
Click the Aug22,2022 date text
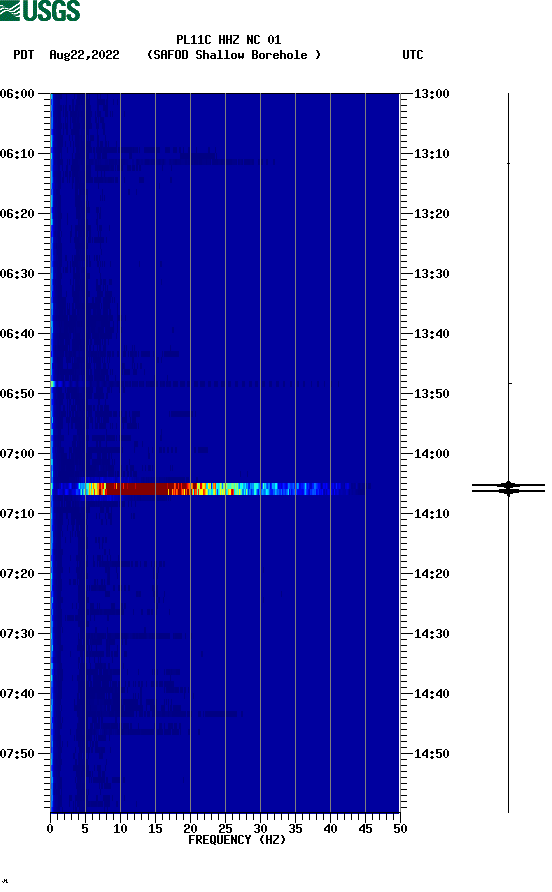84,55
